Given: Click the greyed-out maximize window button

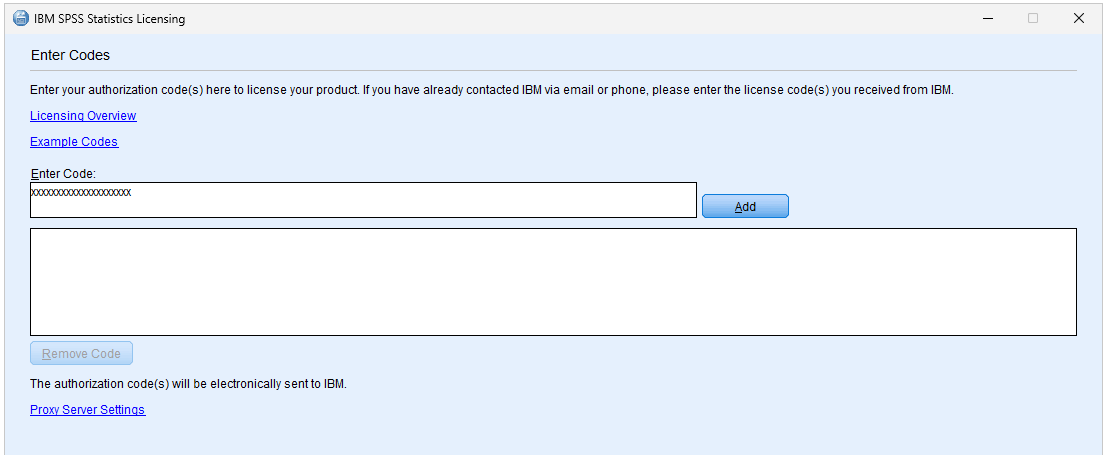Looking at the screenshot, I should 1033,18.
